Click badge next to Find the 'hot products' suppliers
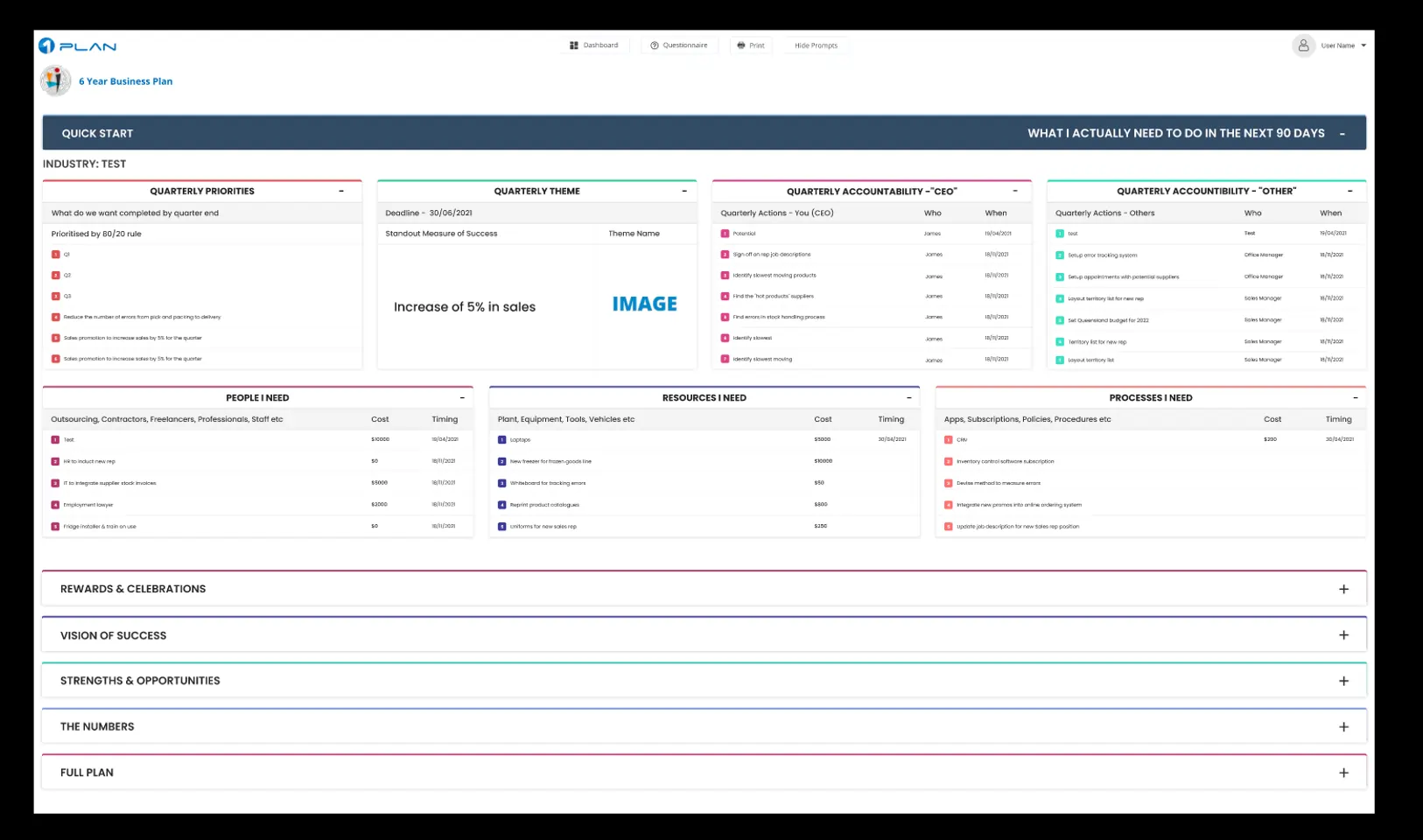This screenshot has width=1423, height=840. [x=725, y=296]
